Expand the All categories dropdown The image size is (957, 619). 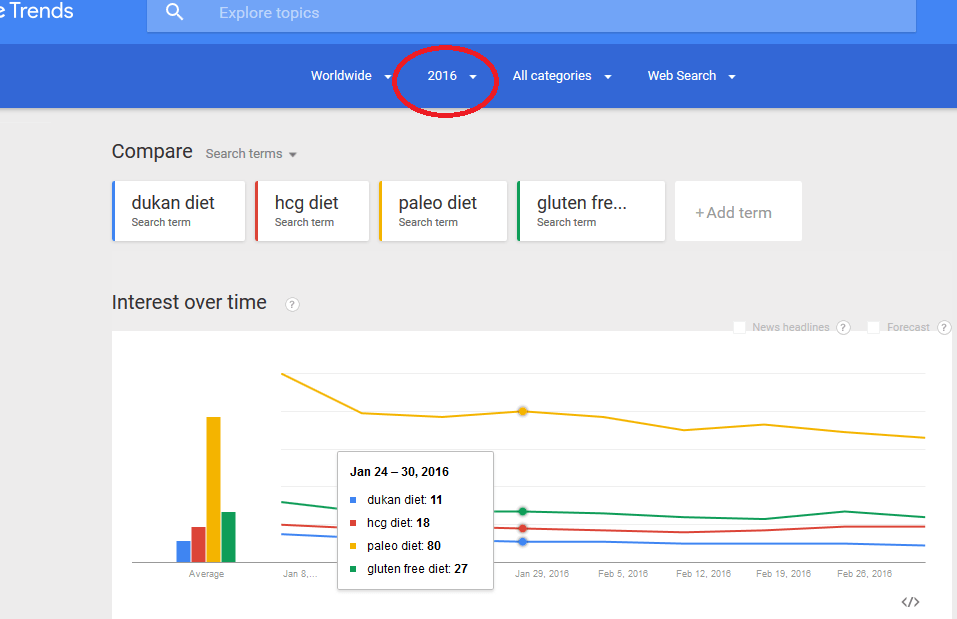pyautogui.click(x=562, y=76)
